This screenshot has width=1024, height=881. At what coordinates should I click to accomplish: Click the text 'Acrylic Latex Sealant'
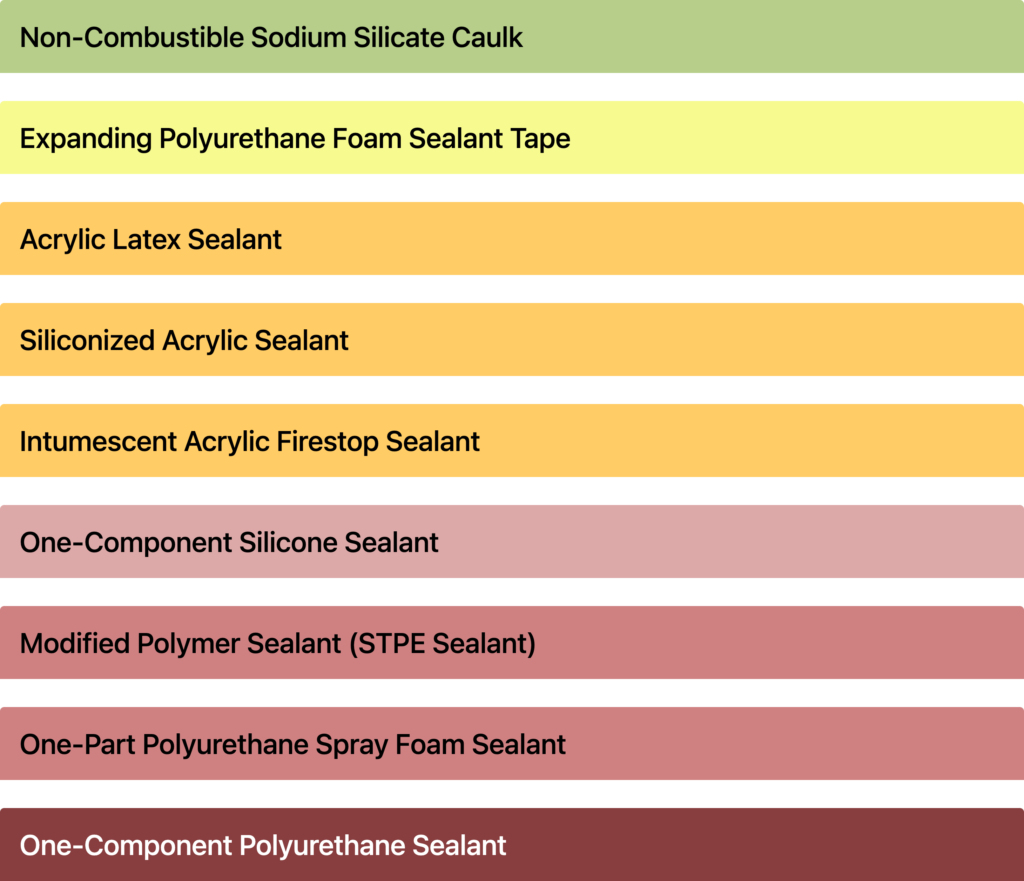coord(151,240)
